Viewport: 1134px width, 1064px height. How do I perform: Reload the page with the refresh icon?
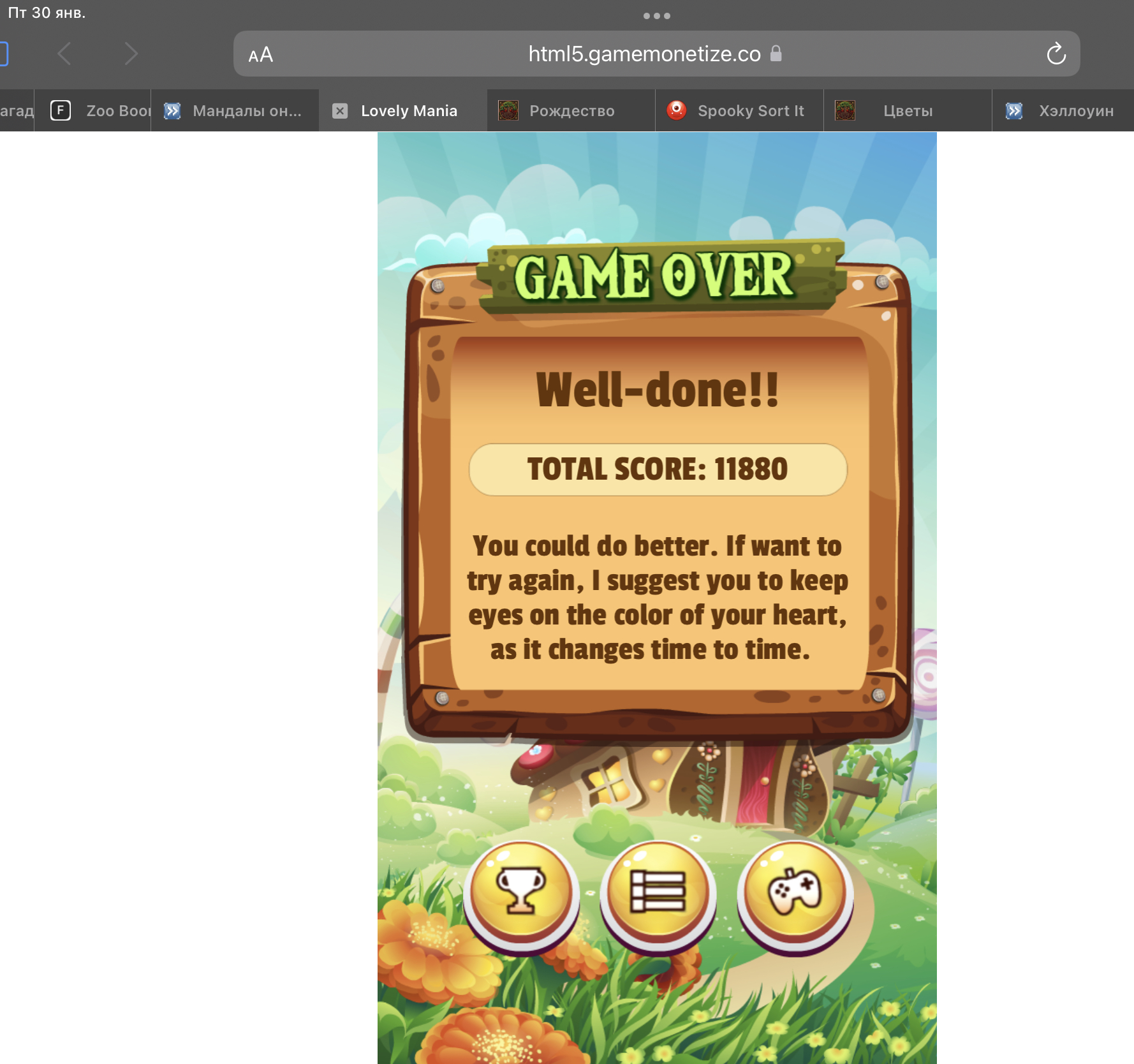tap(1056, 54)
